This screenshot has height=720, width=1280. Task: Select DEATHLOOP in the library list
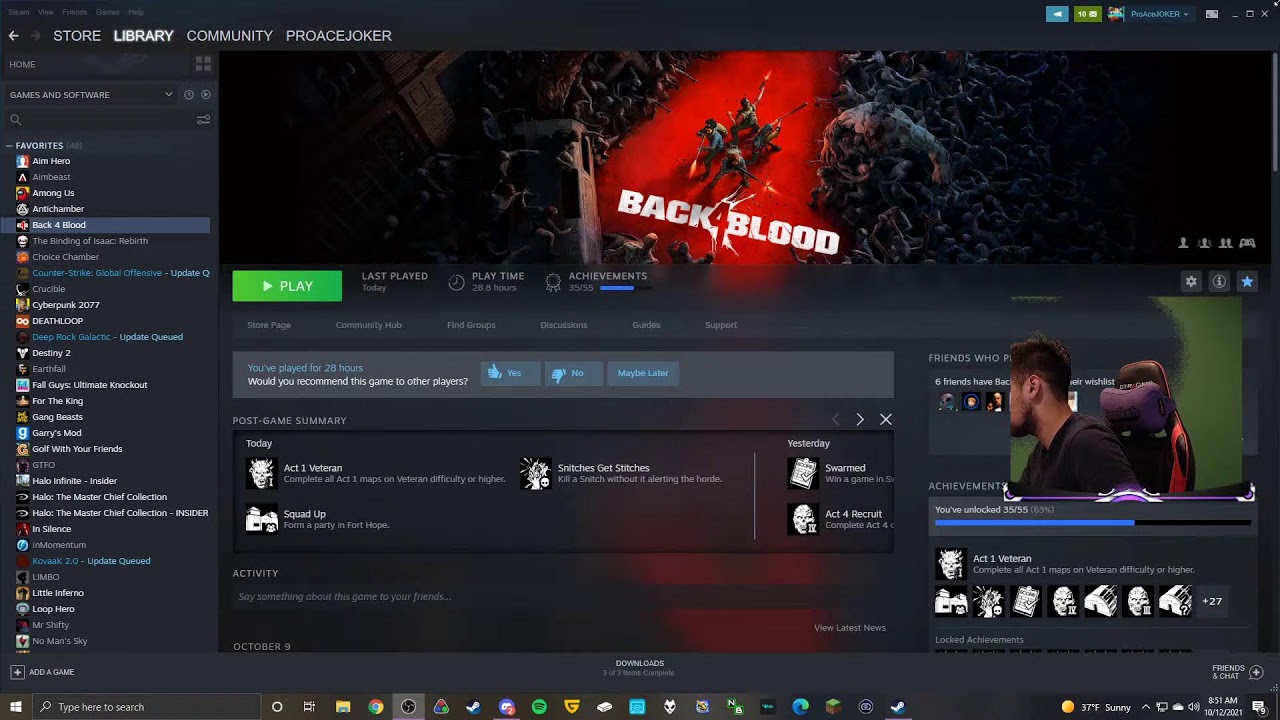tap(57, 321)
